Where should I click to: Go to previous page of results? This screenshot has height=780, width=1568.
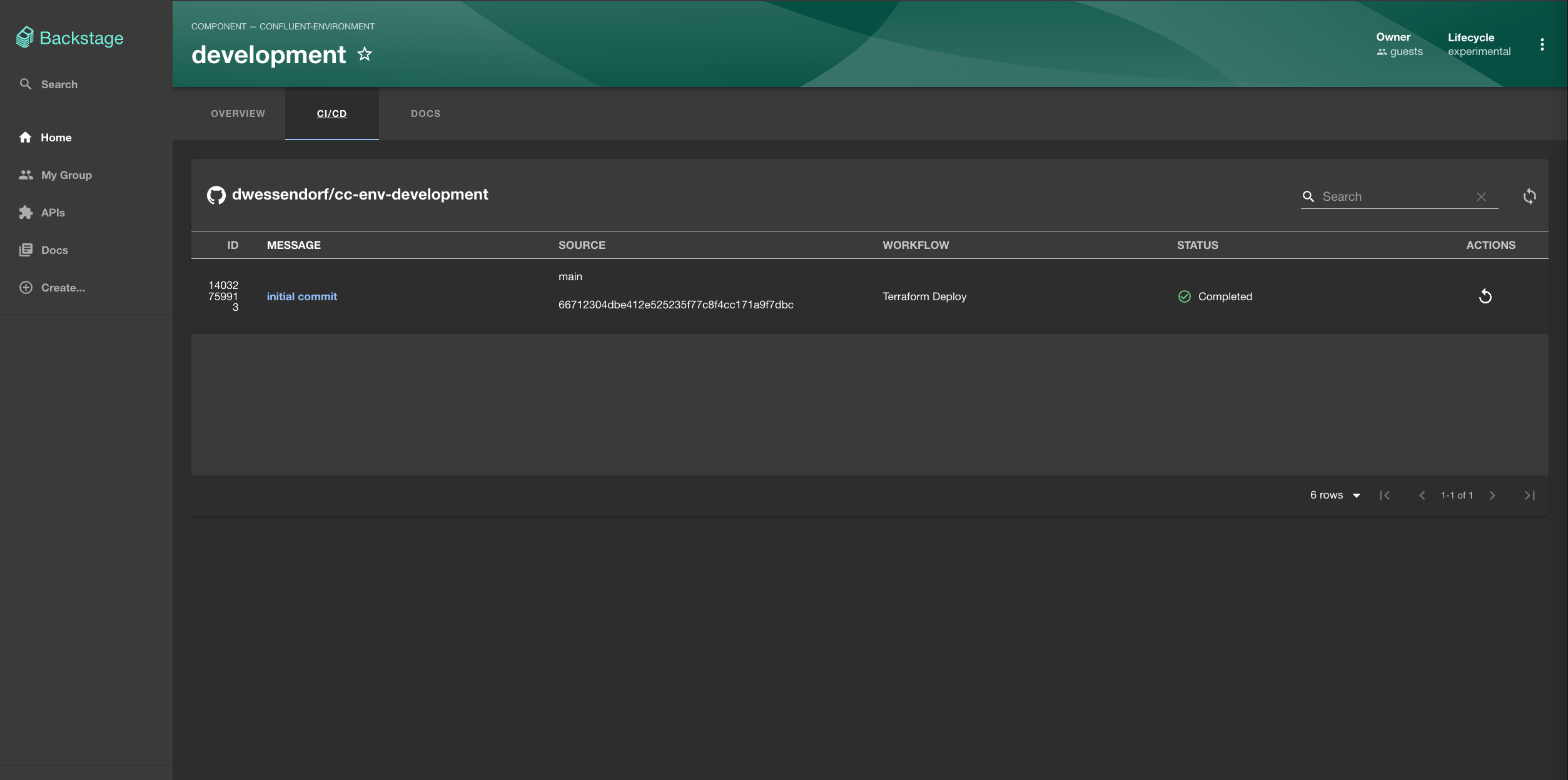pos(1422,495)
